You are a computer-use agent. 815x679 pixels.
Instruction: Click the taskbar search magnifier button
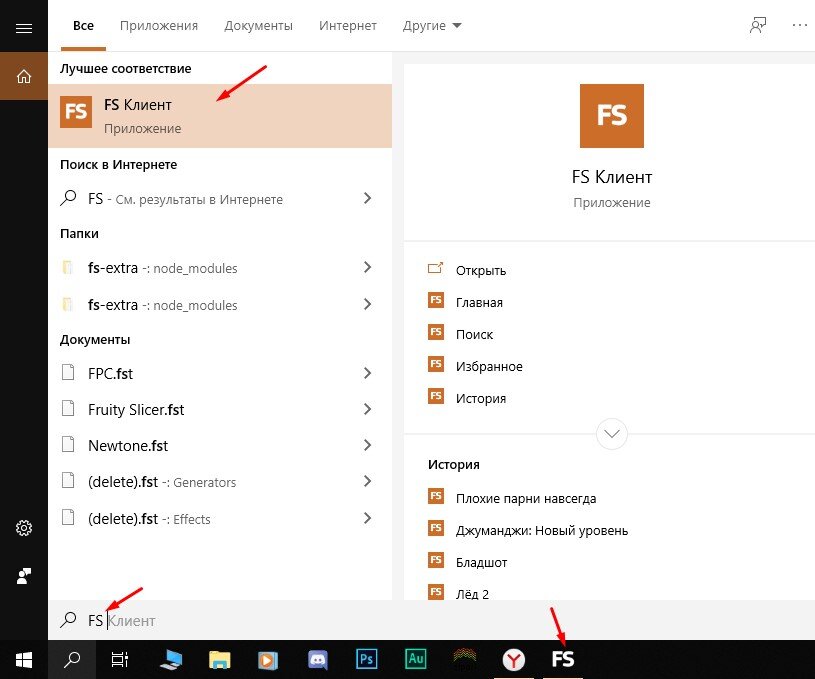click(x=72, y=660)
